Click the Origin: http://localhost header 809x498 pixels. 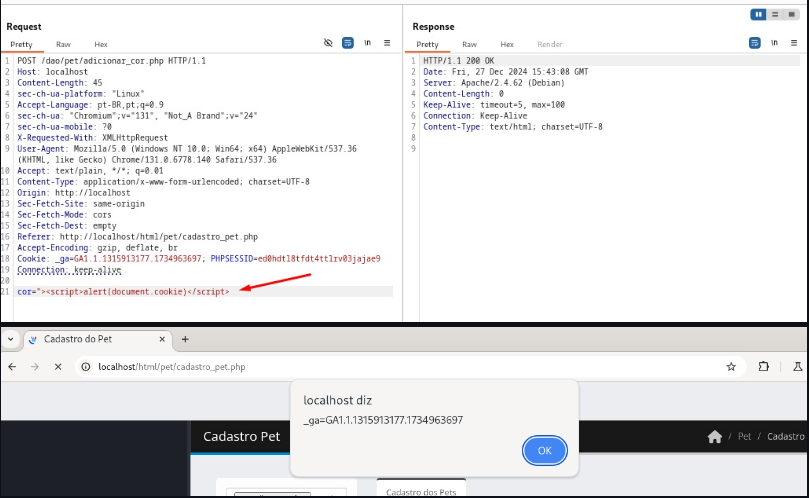tap(74, 193)
